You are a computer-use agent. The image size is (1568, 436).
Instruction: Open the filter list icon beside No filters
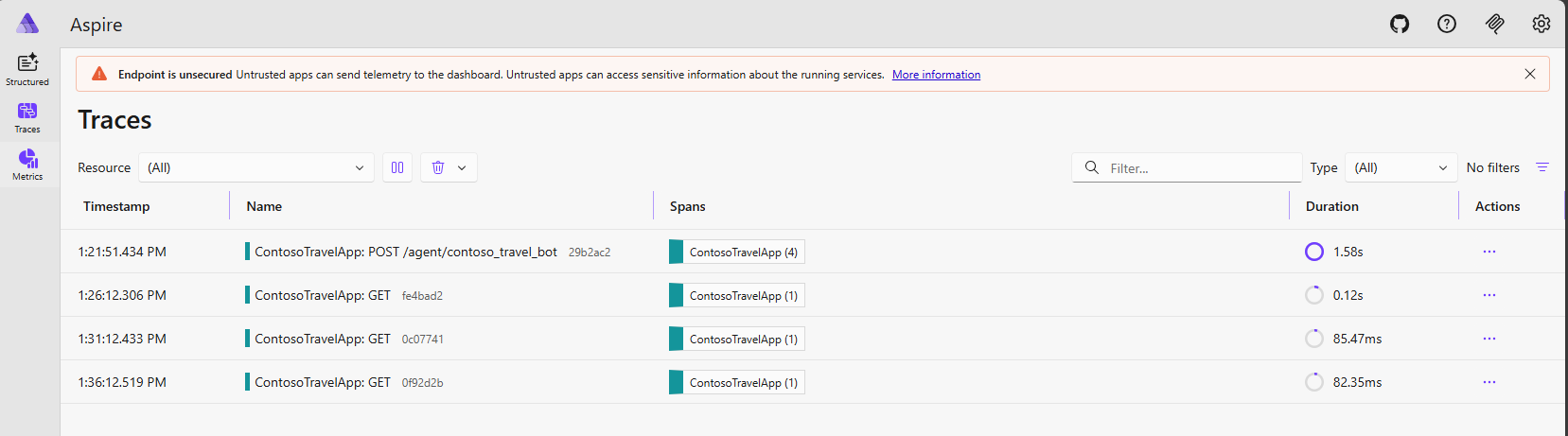[x=1542, y=167]
